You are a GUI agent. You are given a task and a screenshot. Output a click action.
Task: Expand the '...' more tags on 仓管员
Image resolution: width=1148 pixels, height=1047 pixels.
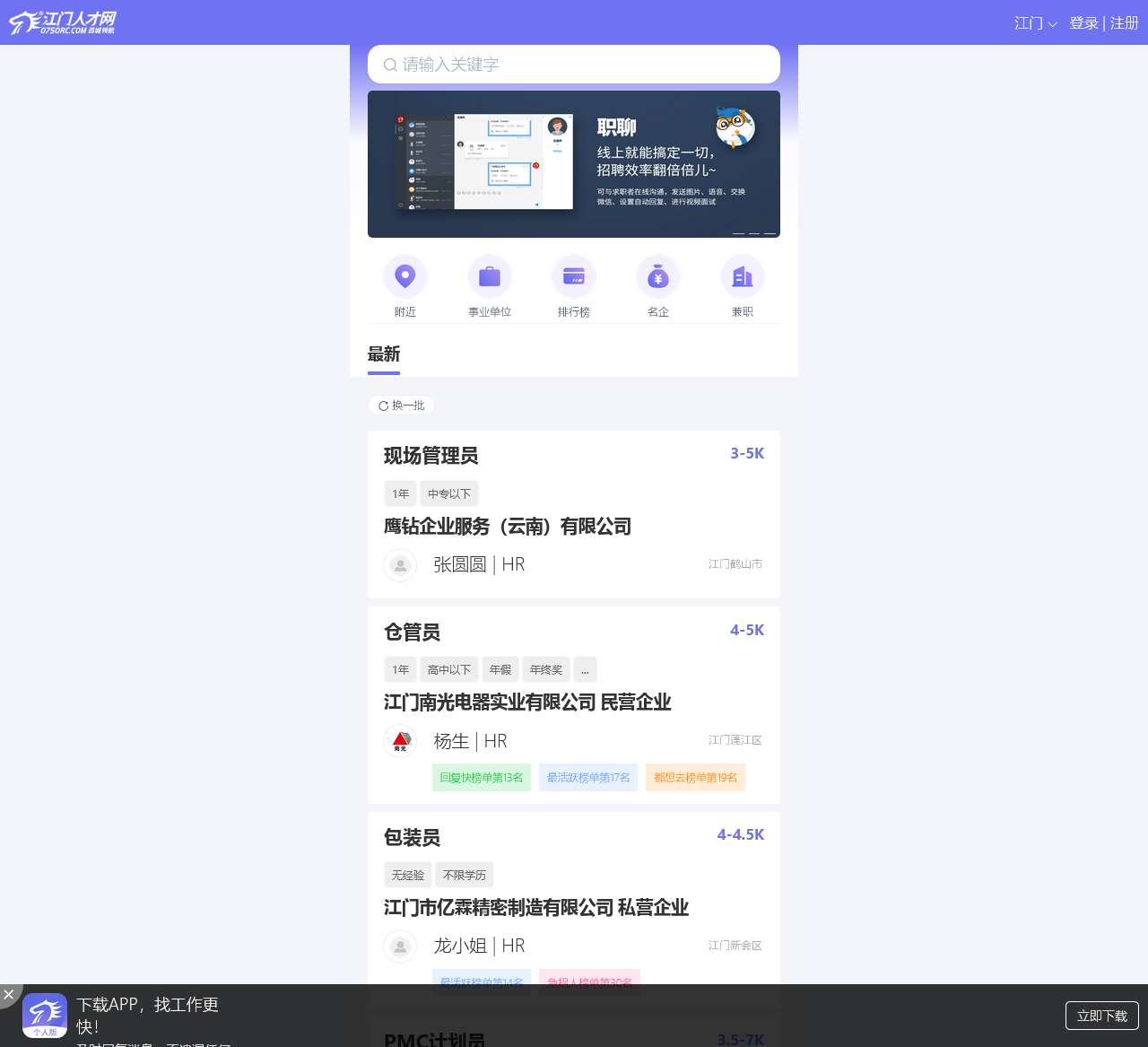tap(585, 669)
